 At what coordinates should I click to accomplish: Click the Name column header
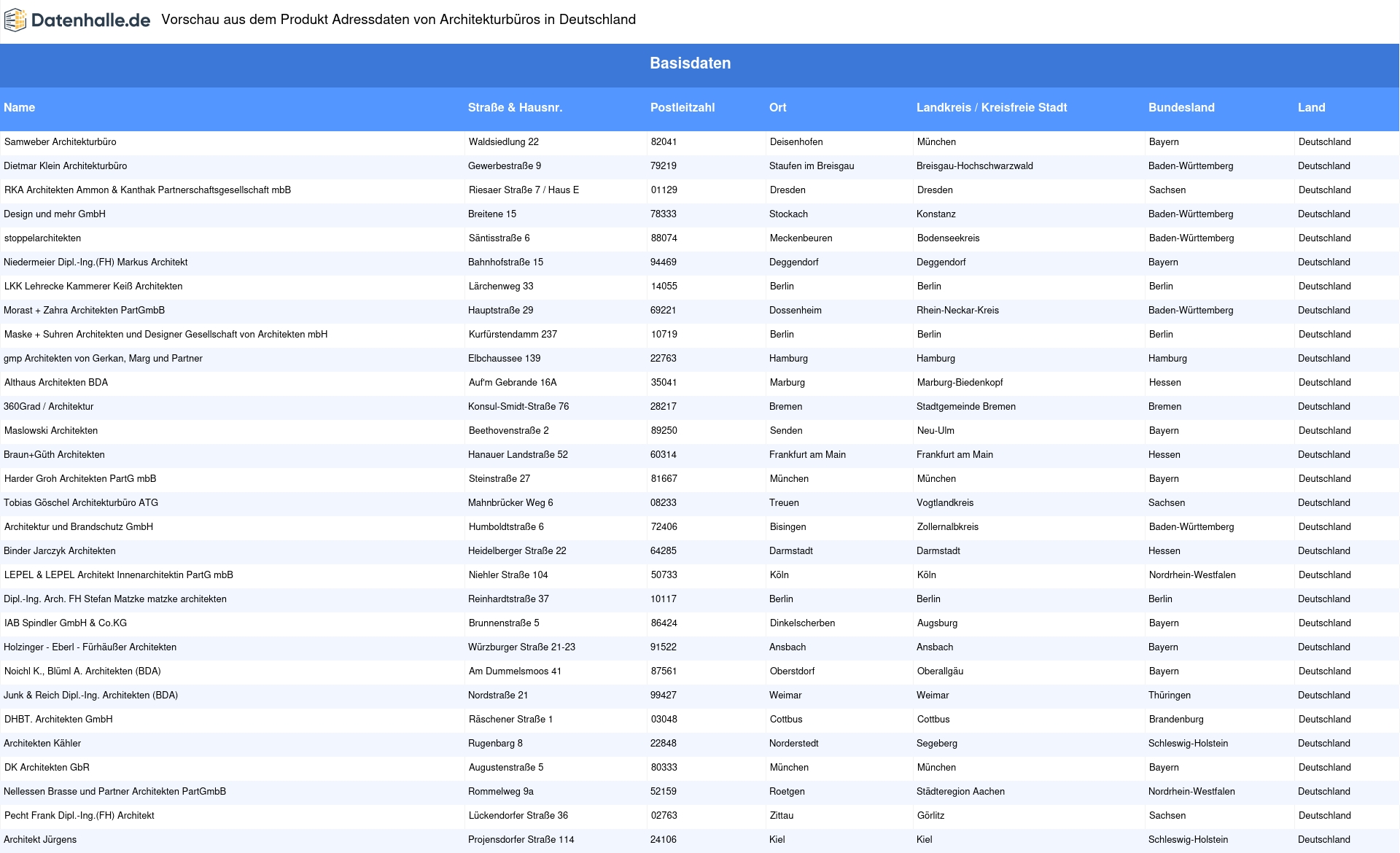point(20,108)
